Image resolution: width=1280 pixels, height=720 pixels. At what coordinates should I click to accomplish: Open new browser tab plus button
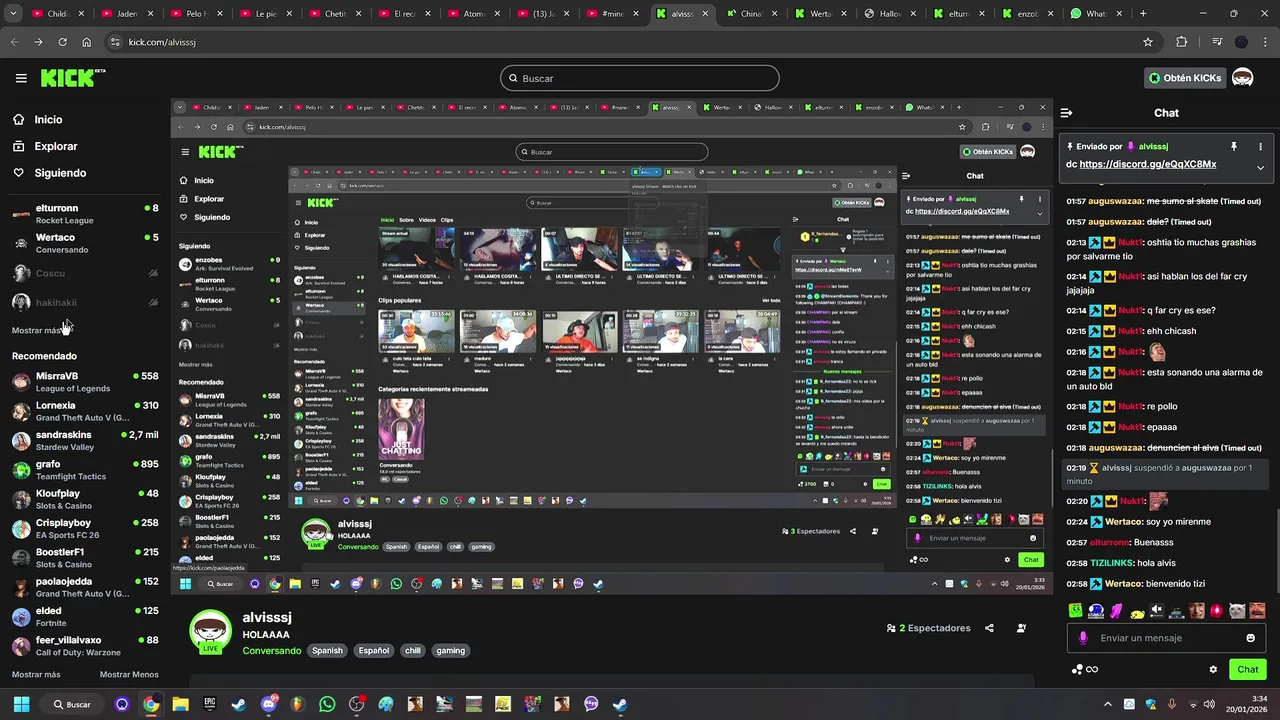[x=1143, y=14]
